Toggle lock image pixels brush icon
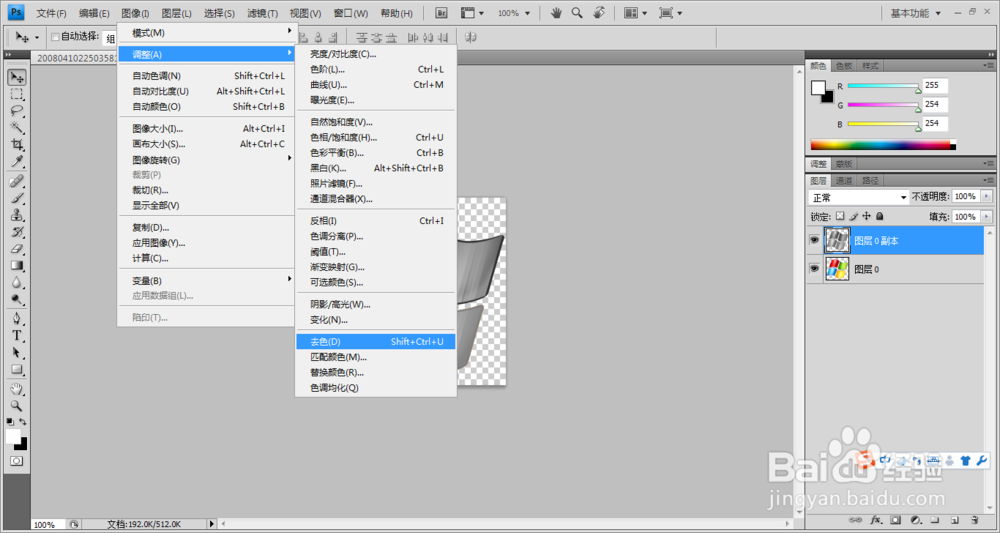 coord(853,216)
